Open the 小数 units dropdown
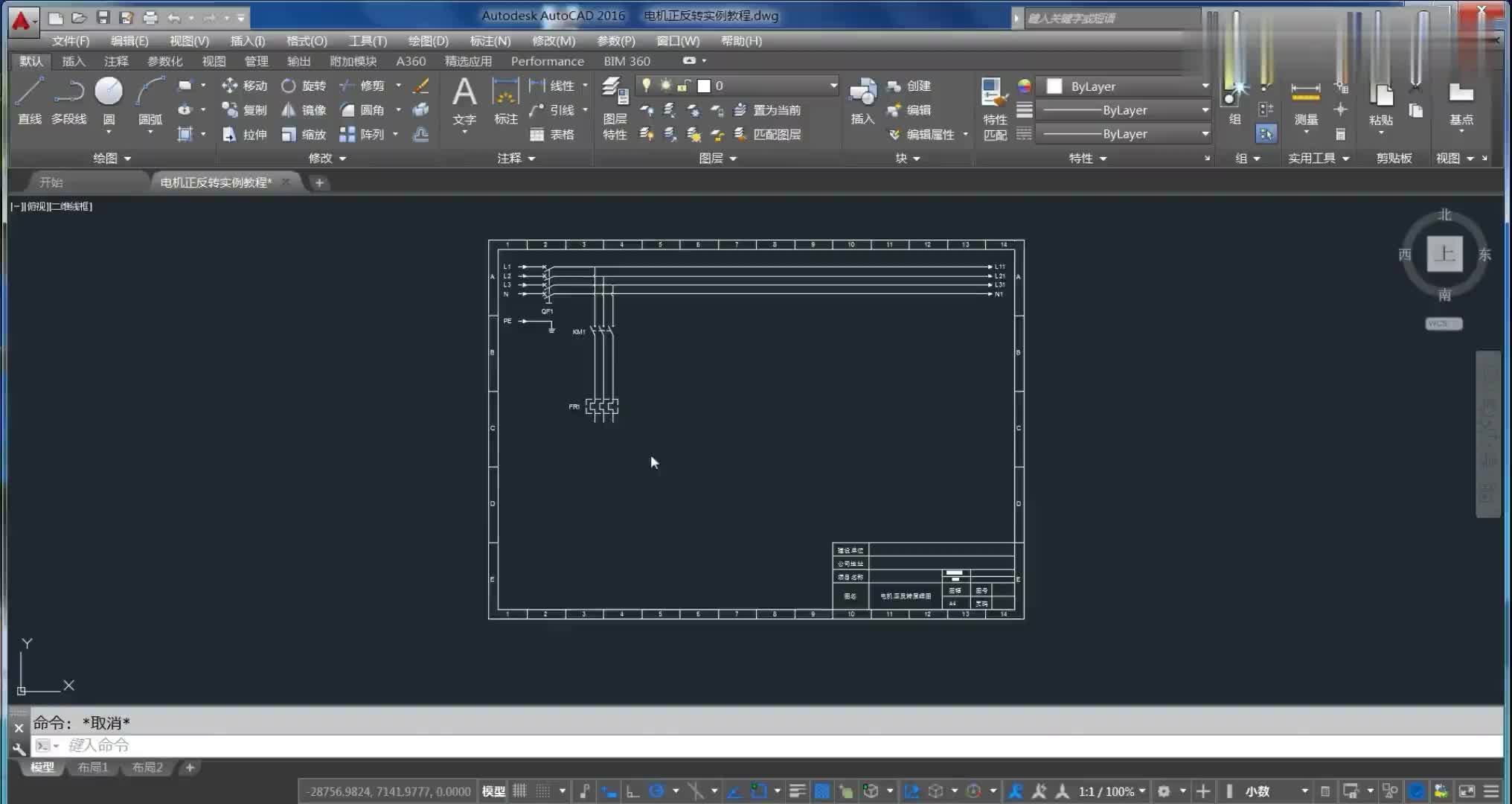Viewport: 1512px width, 804px height. (1276, 791)
